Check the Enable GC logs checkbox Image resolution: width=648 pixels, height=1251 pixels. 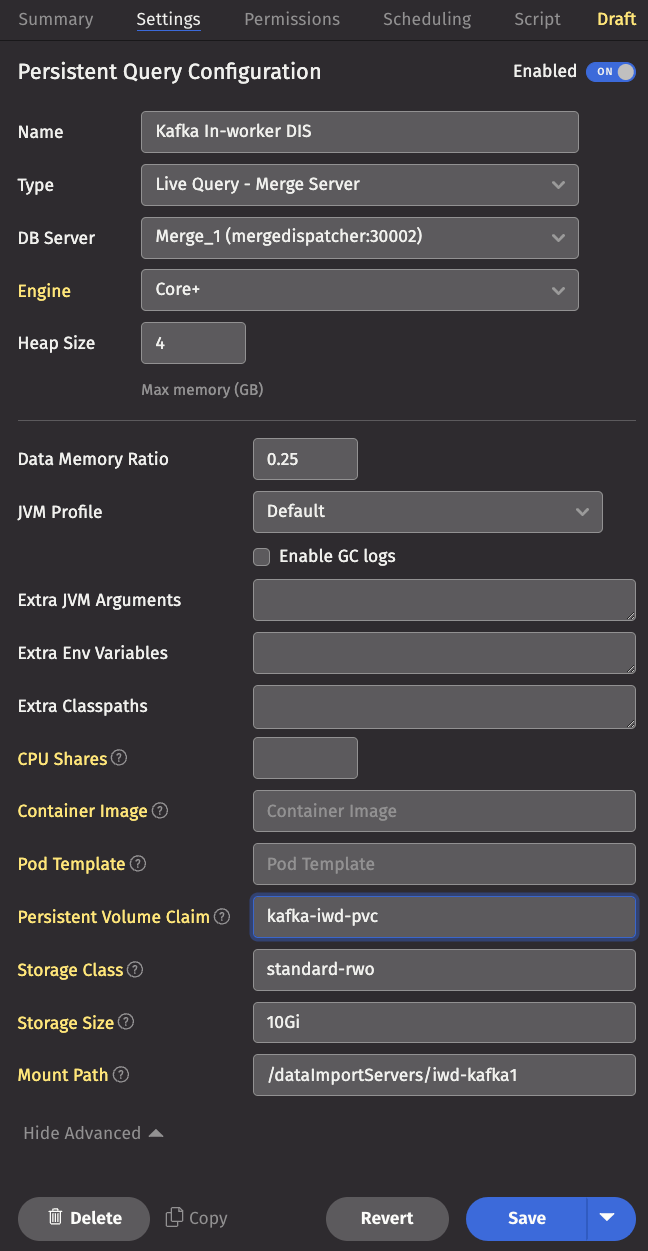(262, 557)
